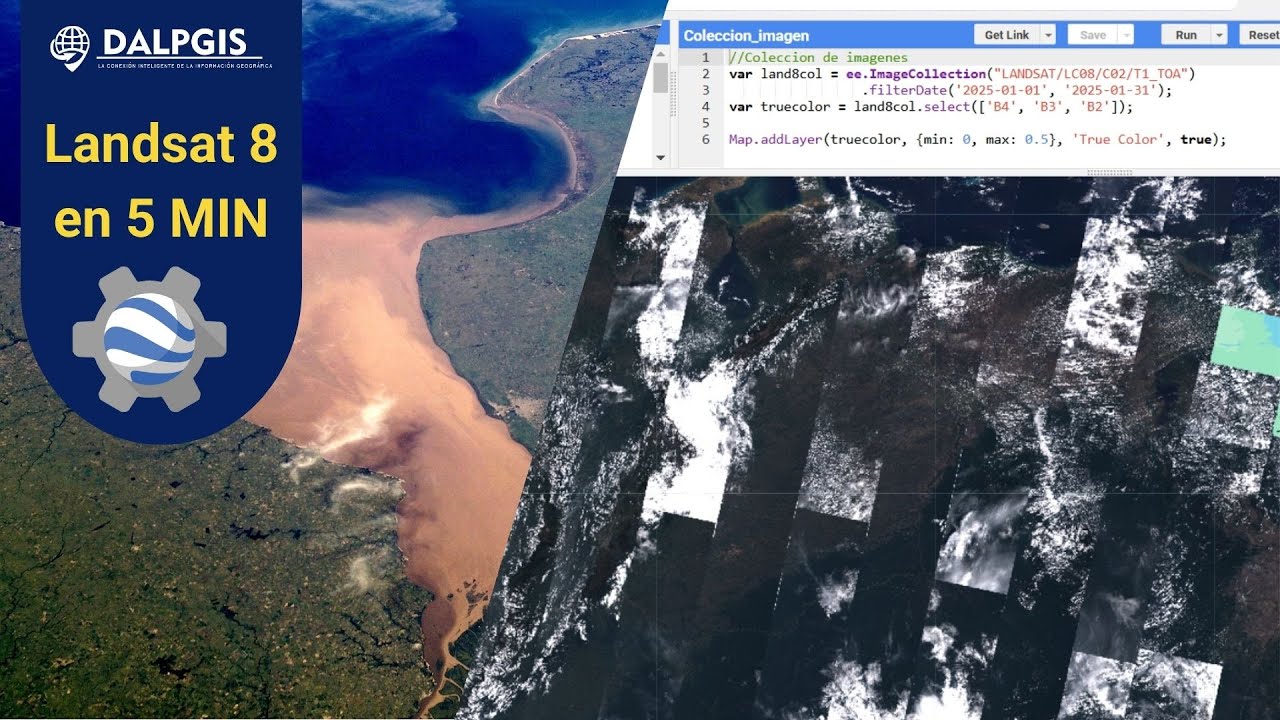
Task: Click the 'Map.addLayer' code line
Action: [x=977, y=139]
